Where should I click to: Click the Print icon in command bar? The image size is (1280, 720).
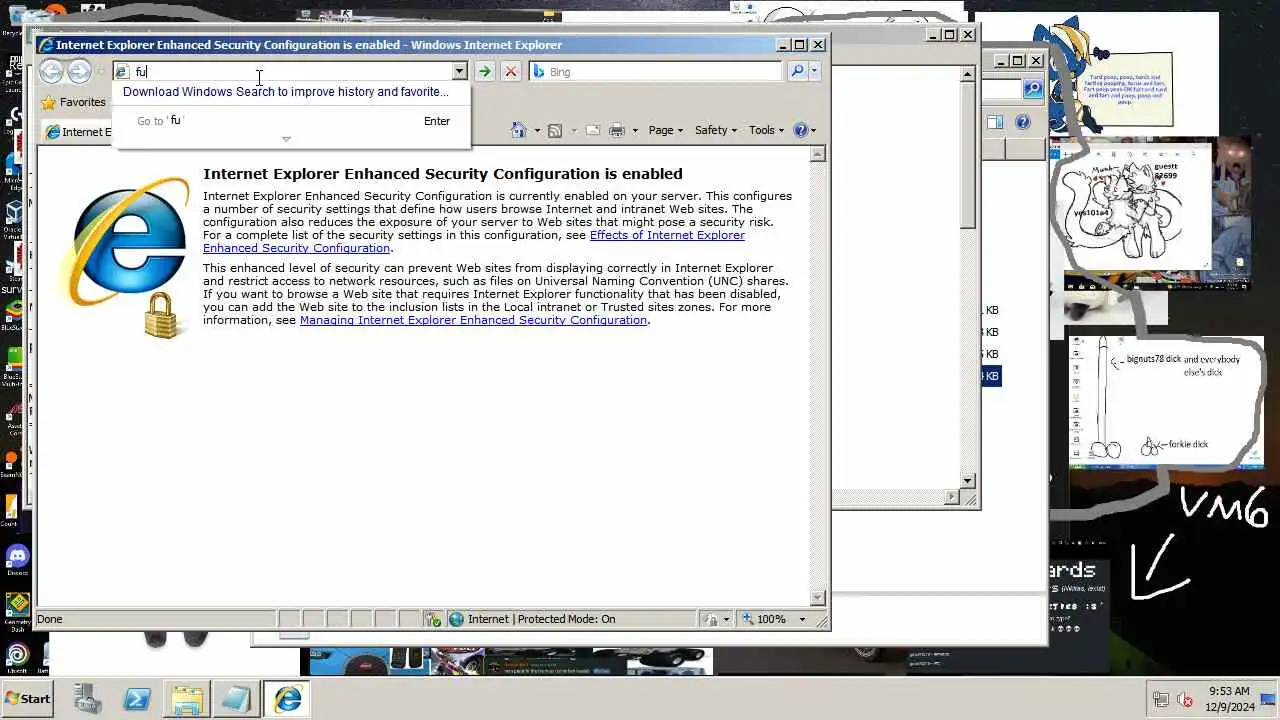click(x=616, y=130)
